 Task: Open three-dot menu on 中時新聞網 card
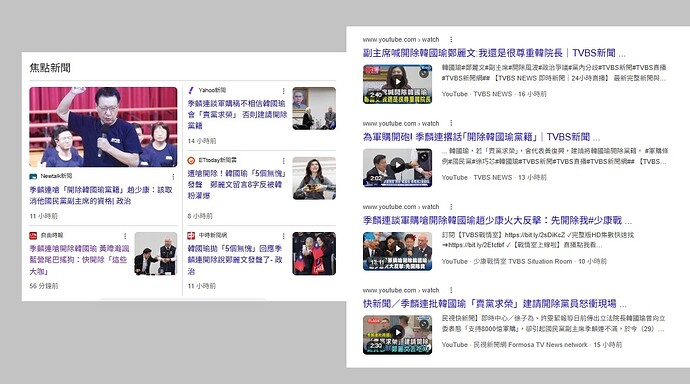pos(283,236)
